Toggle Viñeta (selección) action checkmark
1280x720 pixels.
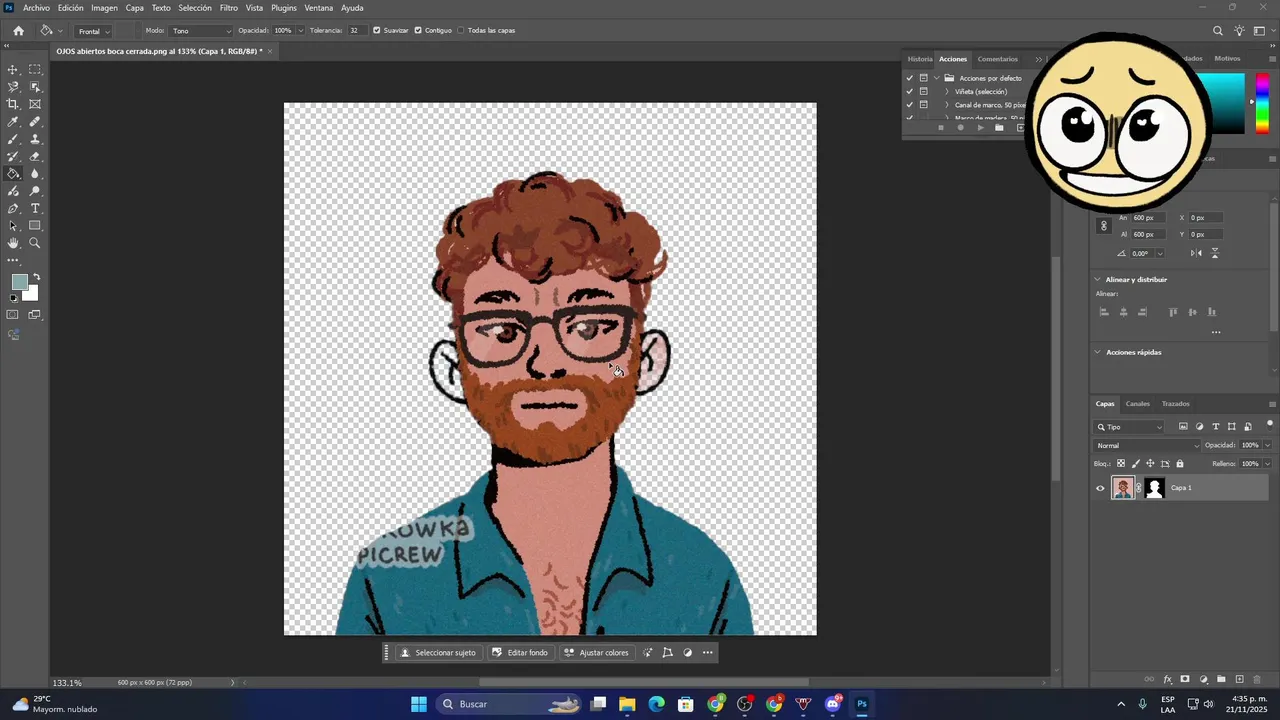tap(909, 91)
